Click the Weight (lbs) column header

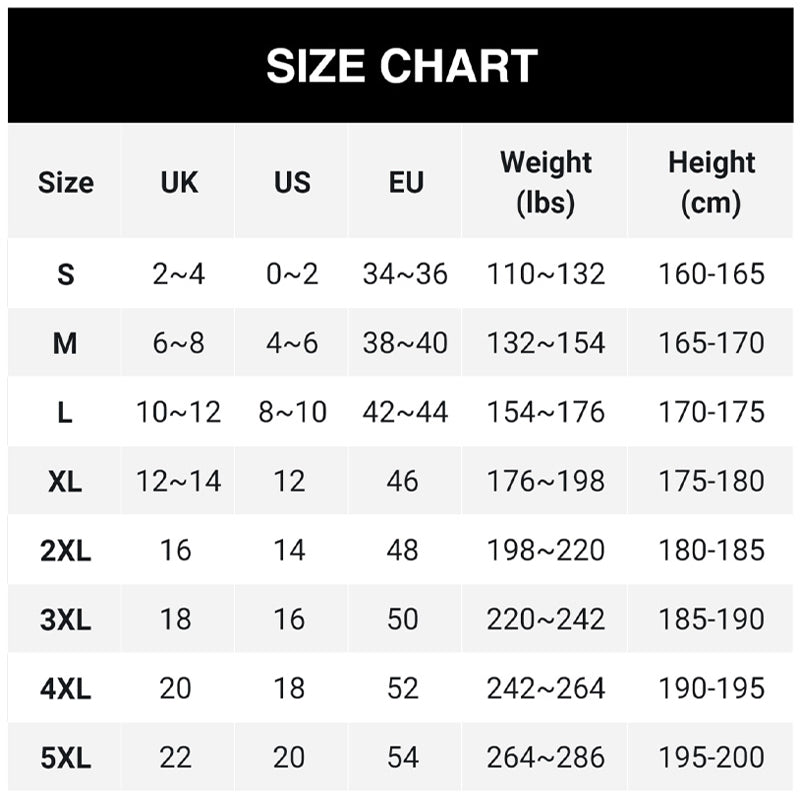pyautogui.click(x=546, y=182)
